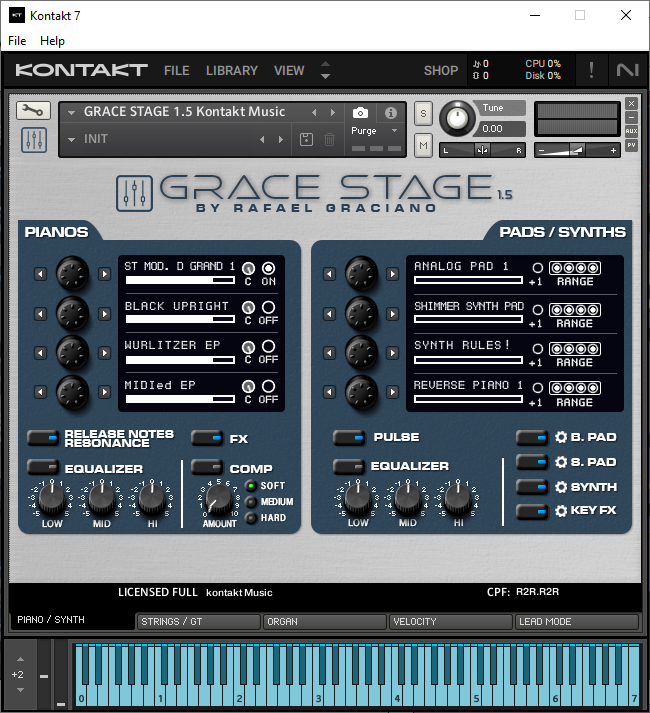Switch to LEAD MODE tab
Viewport: 650px width, 713px height.
576,622
